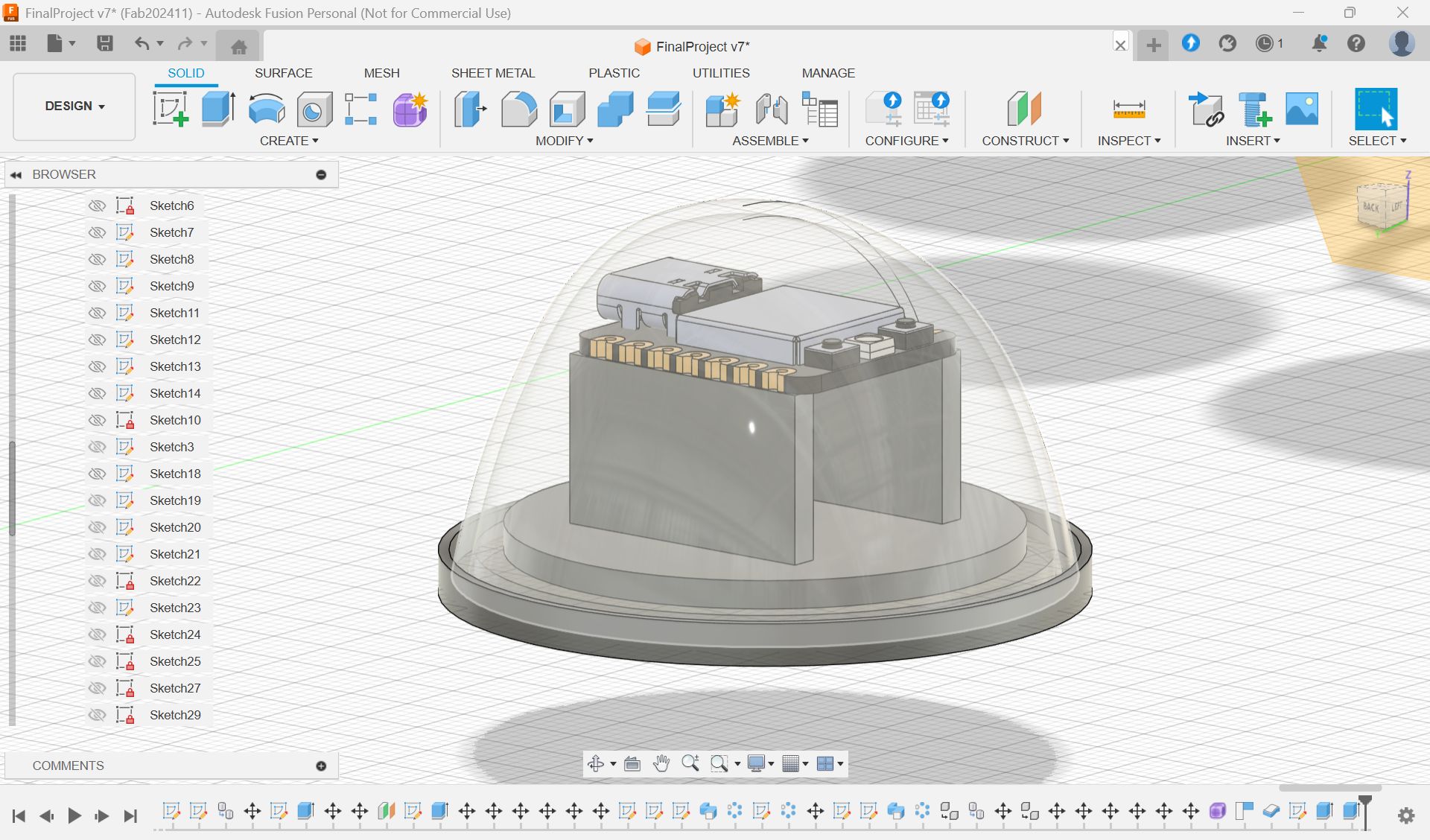
Task: Select the Combine tool
Action: pyautogui.click(x=615, y=109)
